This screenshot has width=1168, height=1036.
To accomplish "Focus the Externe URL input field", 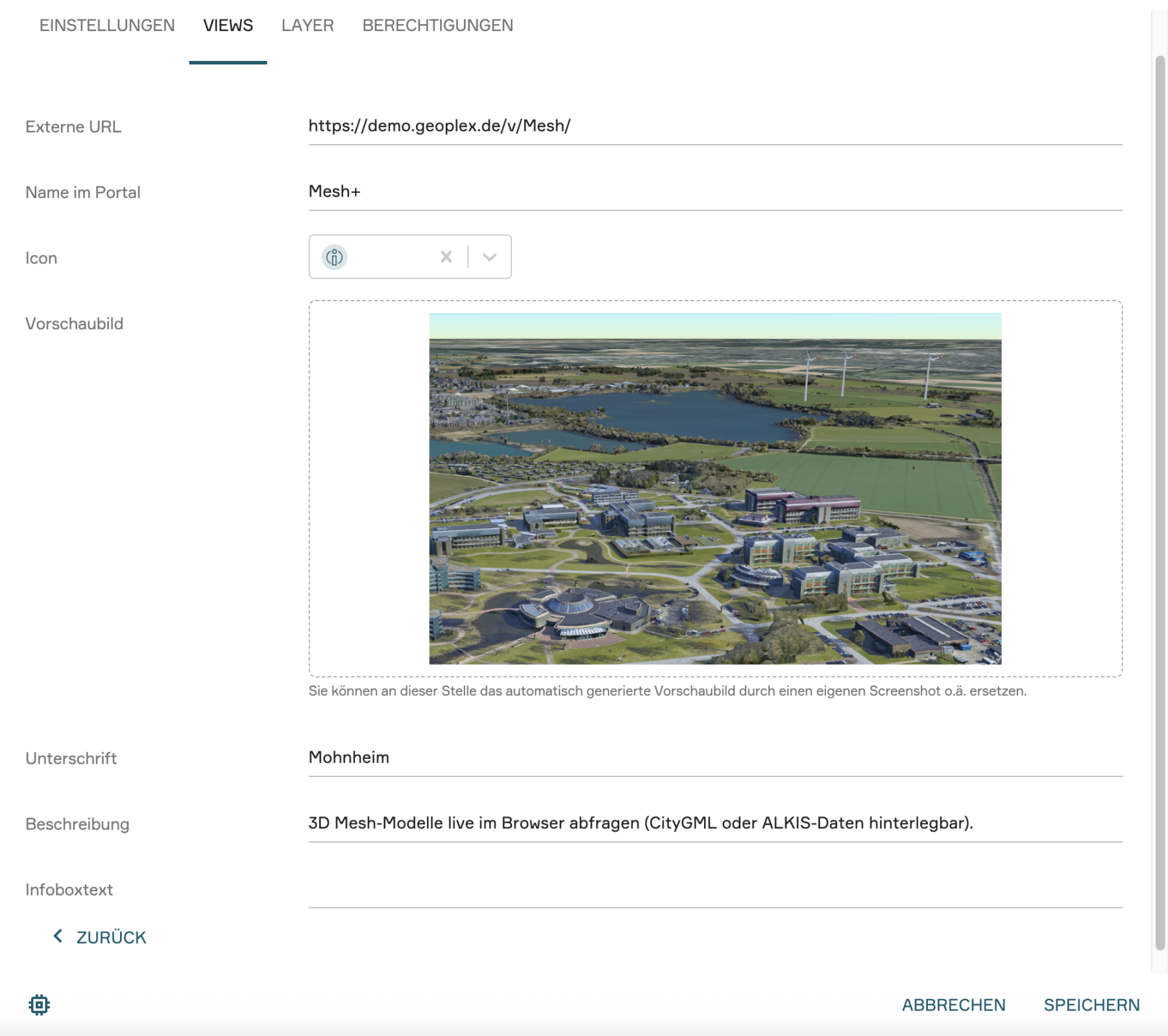I will (x=714, y=126).
